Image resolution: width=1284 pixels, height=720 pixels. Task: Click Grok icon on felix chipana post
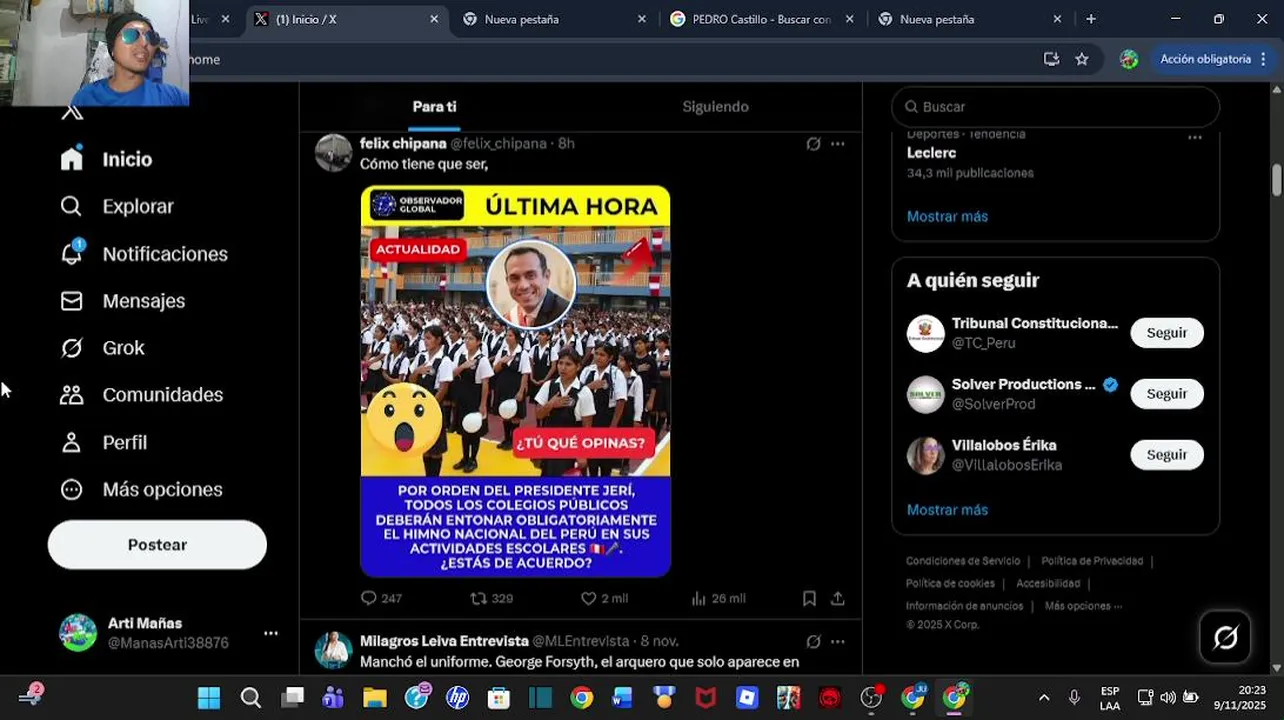coord(813,144)
